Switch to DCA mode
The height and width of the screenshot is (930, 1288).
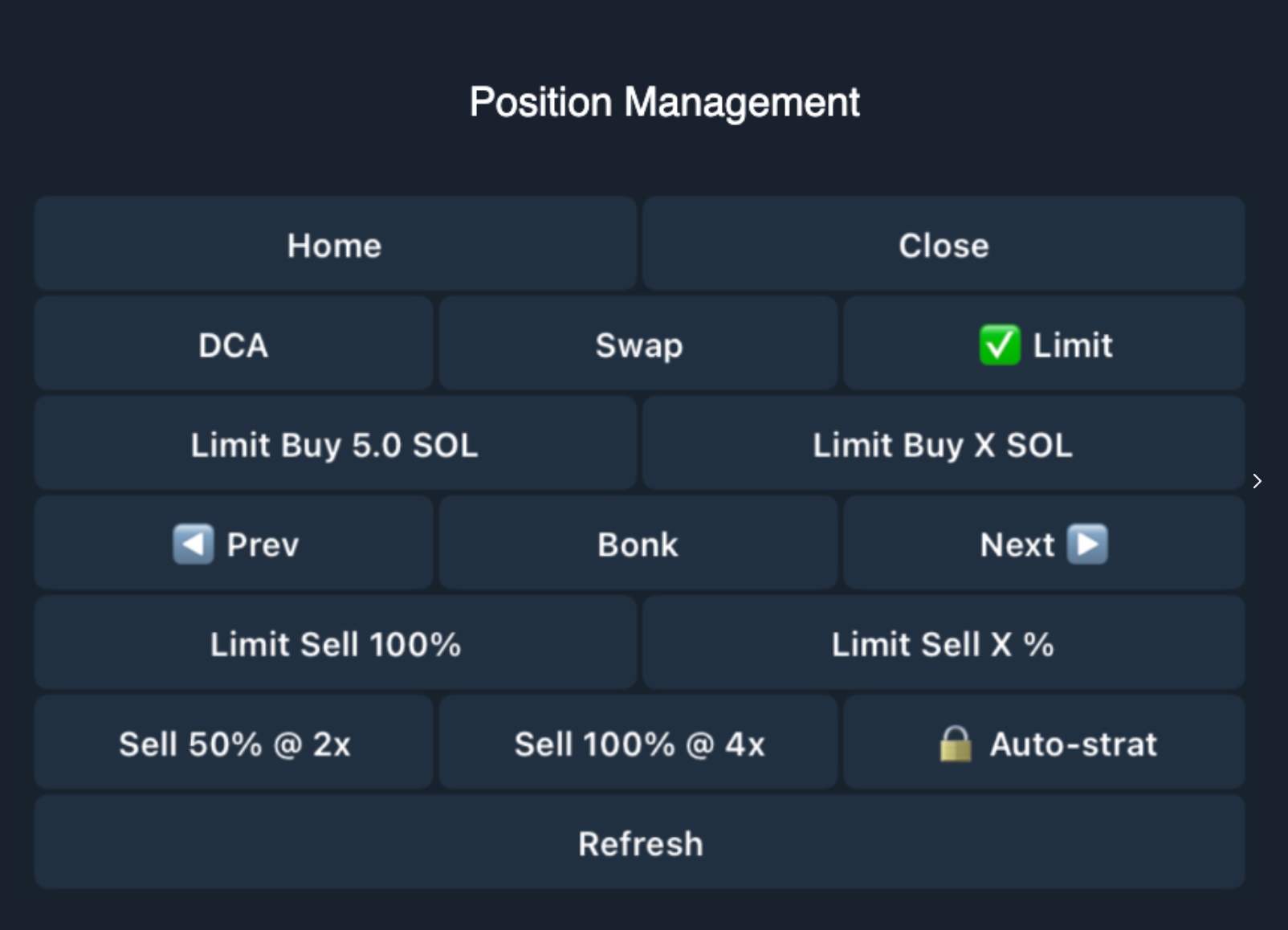[x=234, y=345]
